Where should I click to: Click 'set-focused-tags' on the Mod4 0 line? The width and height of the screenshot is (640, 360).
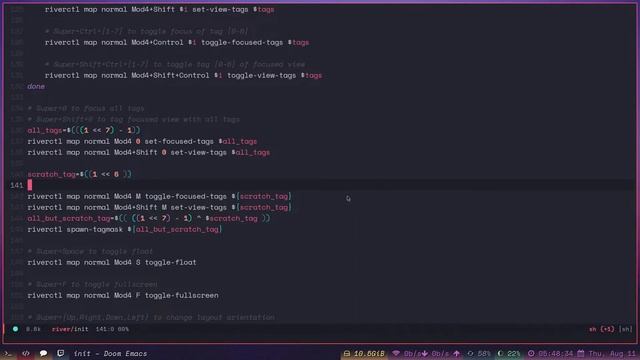pos(179,141)
